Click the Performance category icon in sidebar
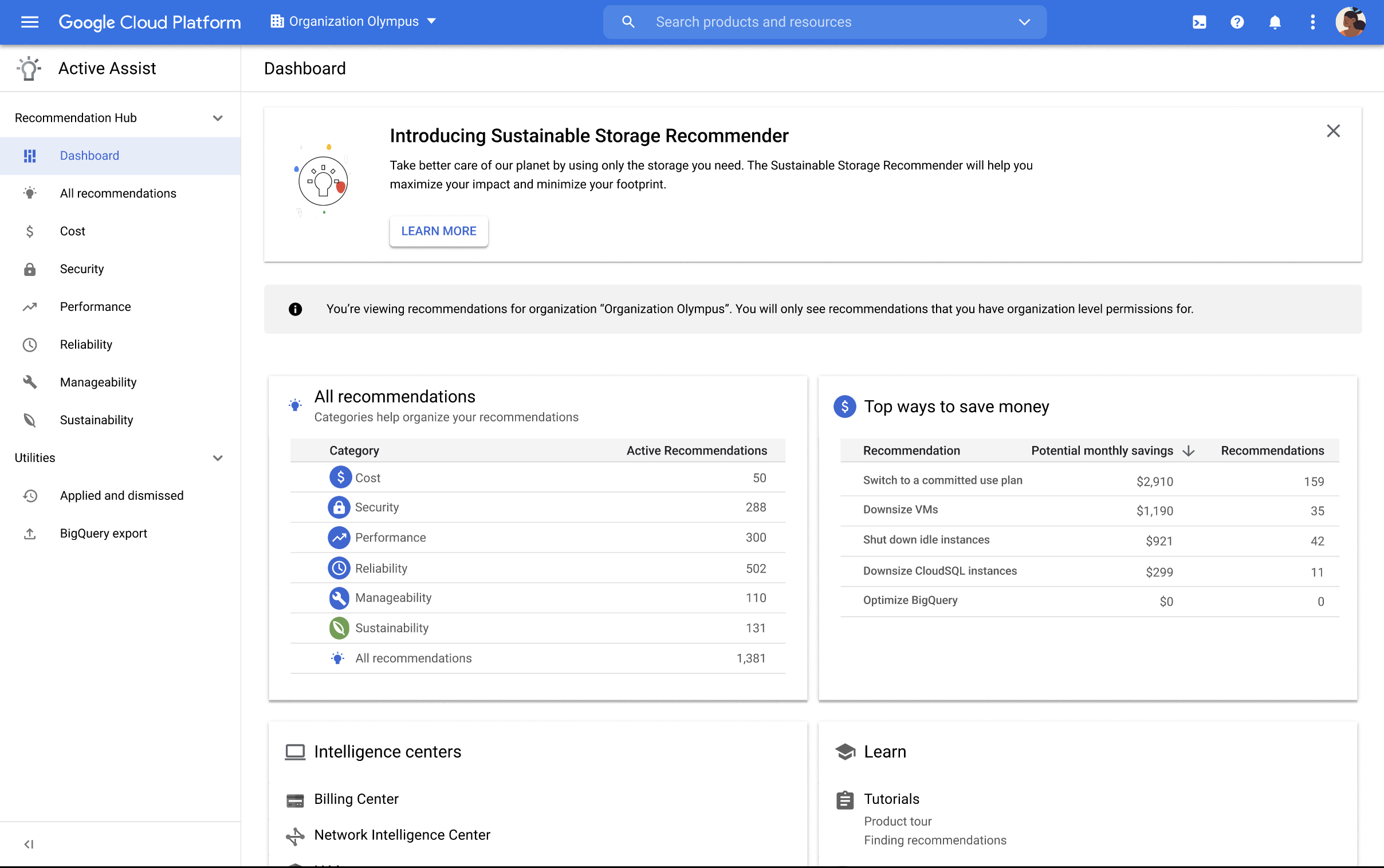Viewport: 1384px width, 868px height. (x=27, y=306)
